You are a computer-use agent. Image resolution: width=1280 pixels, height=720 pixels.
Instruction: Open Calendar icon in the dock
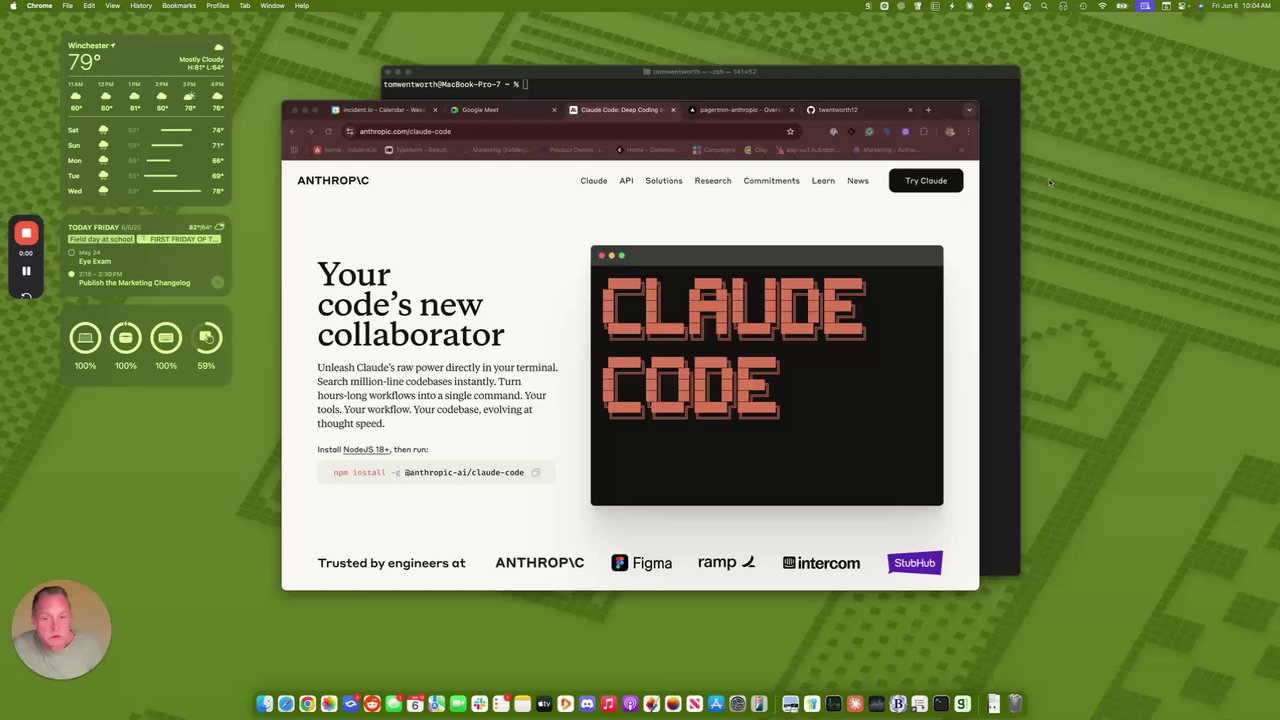click(415, 704)
